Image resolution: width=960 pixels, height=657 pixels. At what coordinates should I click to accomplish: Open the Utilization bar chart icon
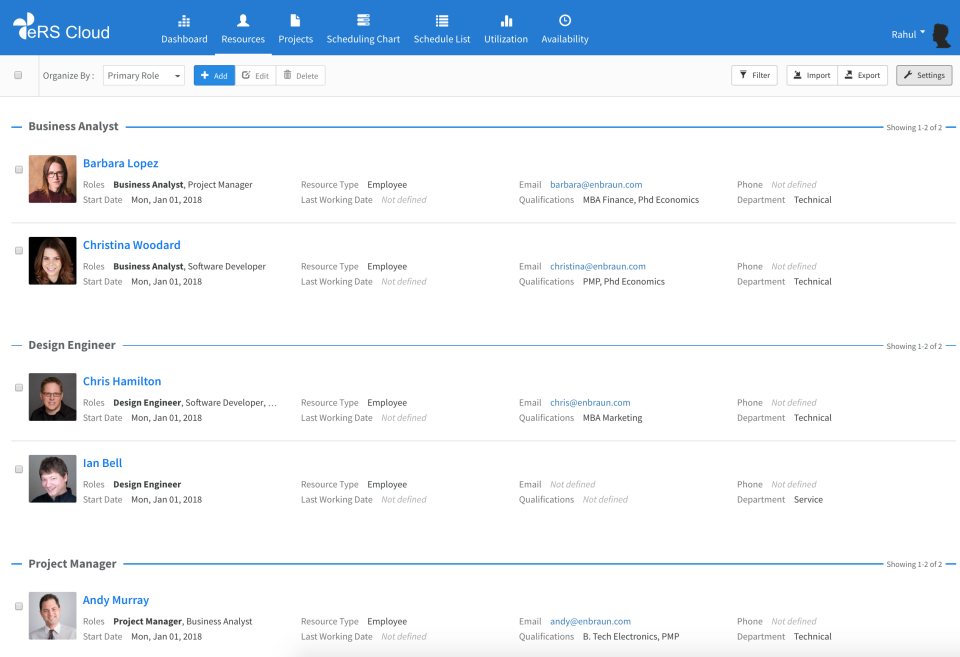pyautogui.click(x=506, y=21)
